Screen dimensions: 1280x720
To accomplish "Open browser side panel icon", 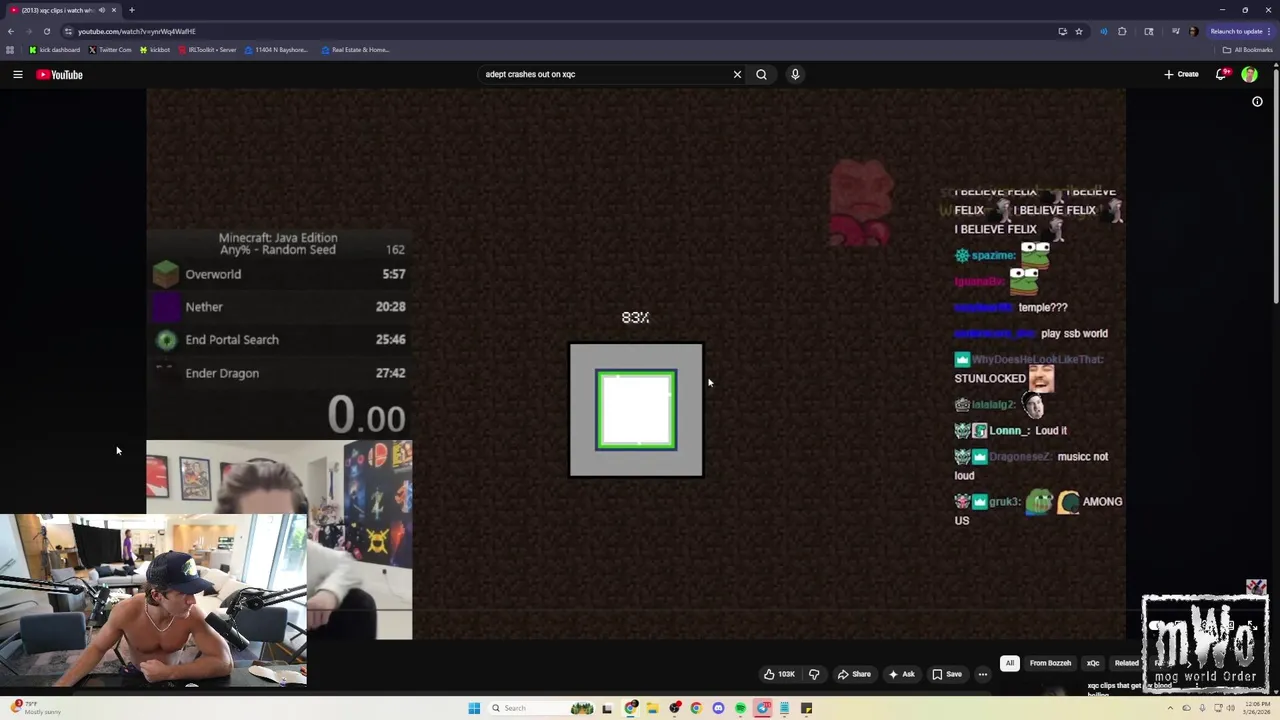I will 1149,31.
